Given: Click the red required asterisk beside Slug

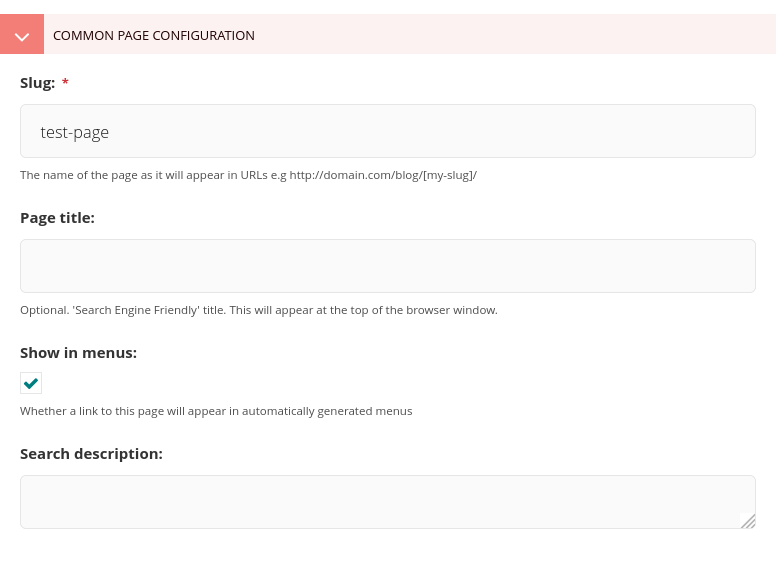Looking at the screenshot, I should click(x=65, y=83).
